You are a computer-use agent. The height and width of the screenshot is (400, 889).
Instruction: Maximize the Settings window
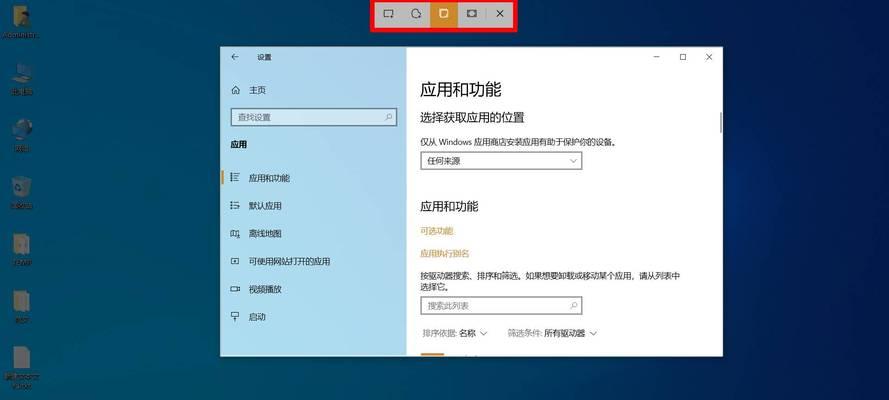tap(683, 57)
